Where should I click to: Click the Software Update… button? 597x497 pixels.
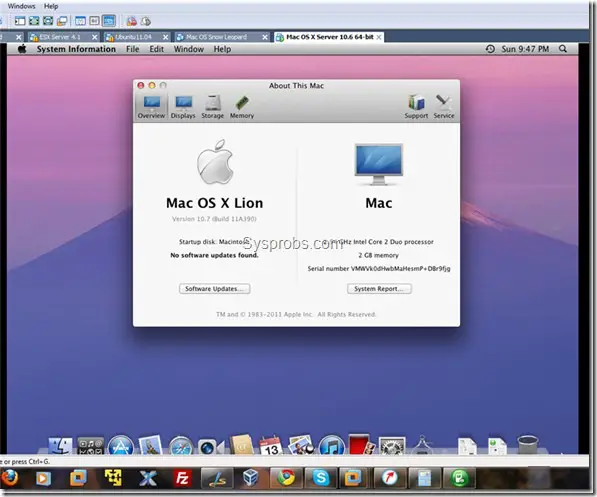215,289
